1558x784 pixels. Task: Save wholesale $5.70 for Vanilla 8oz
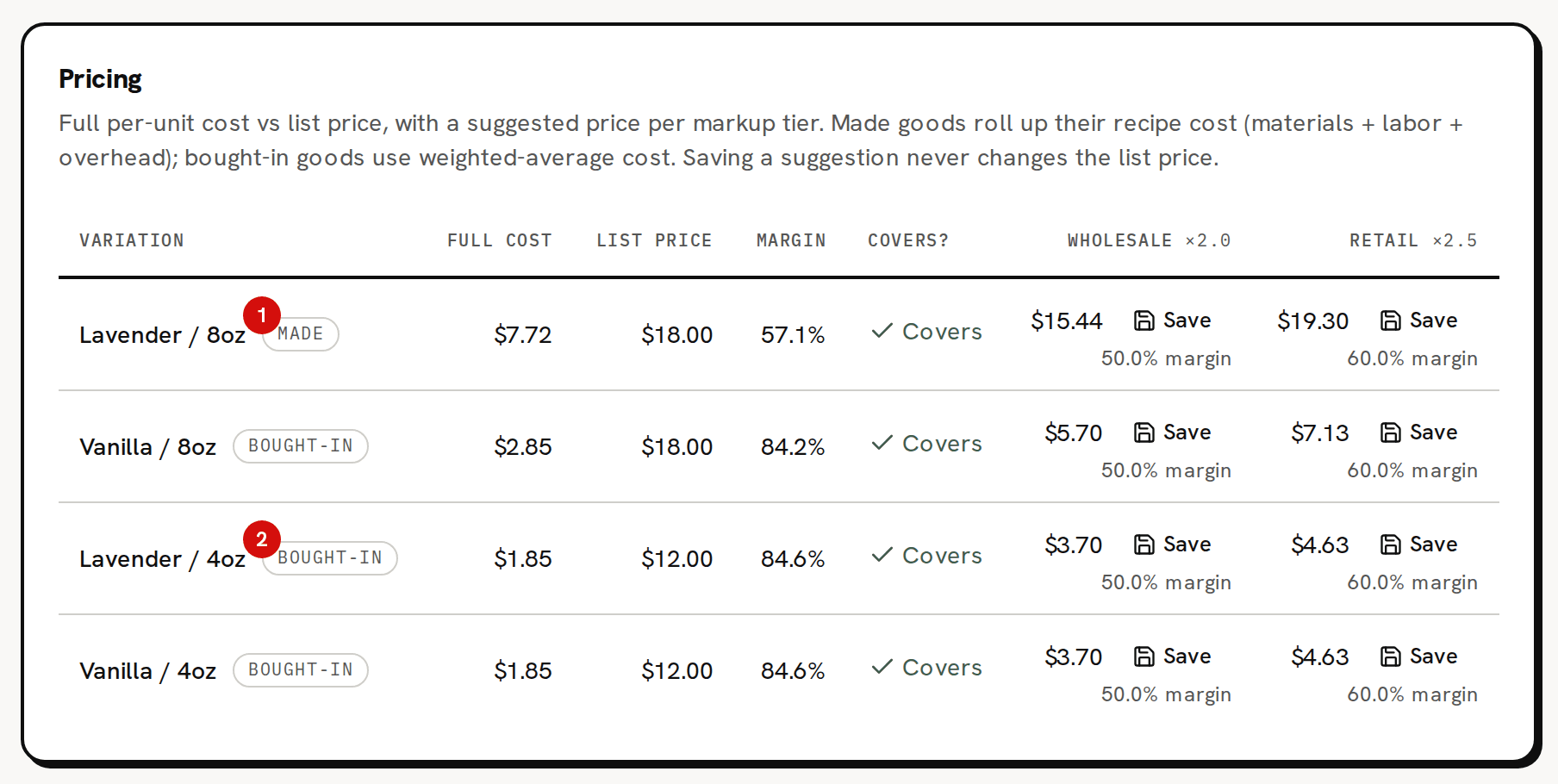(x=1172, y=432)
